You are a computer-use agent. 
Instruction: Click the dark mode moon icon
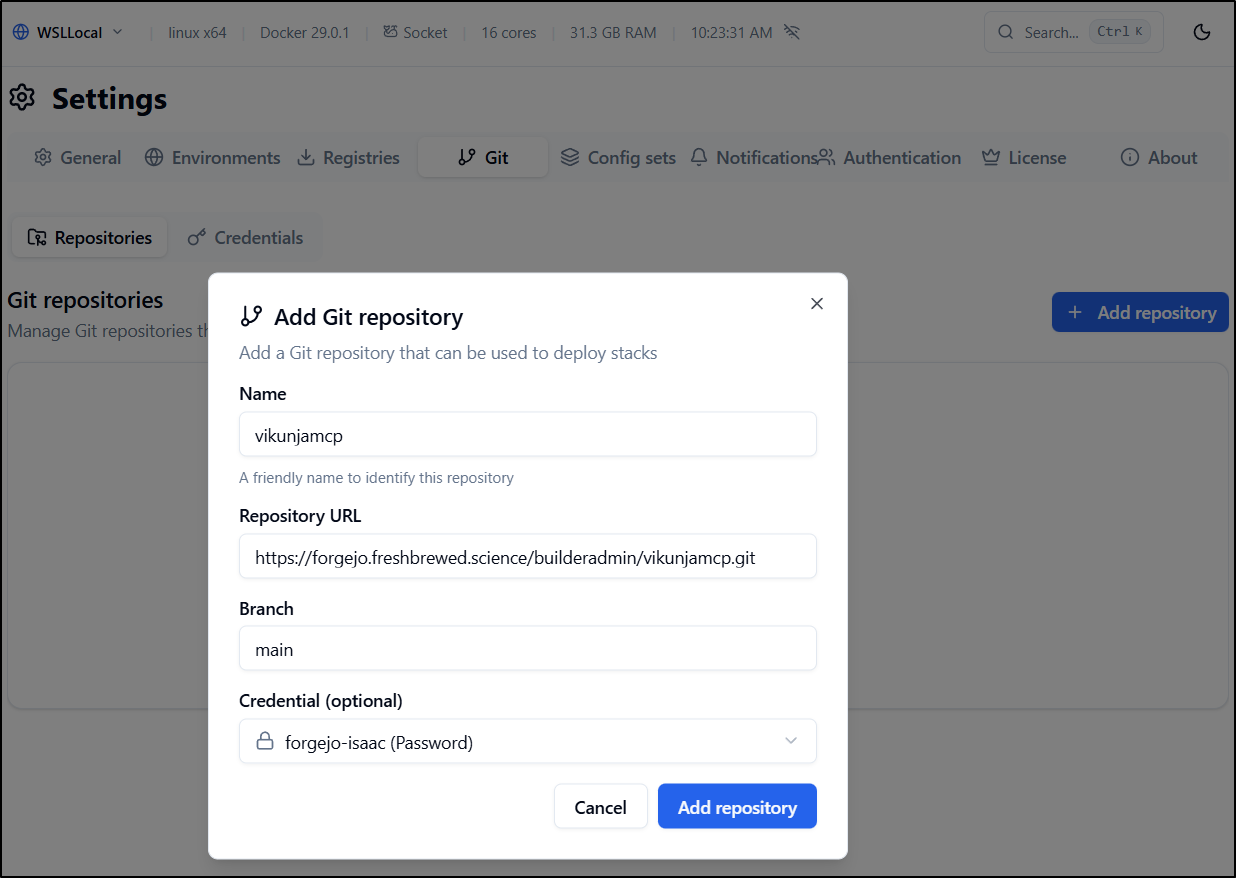[1202, 32]
